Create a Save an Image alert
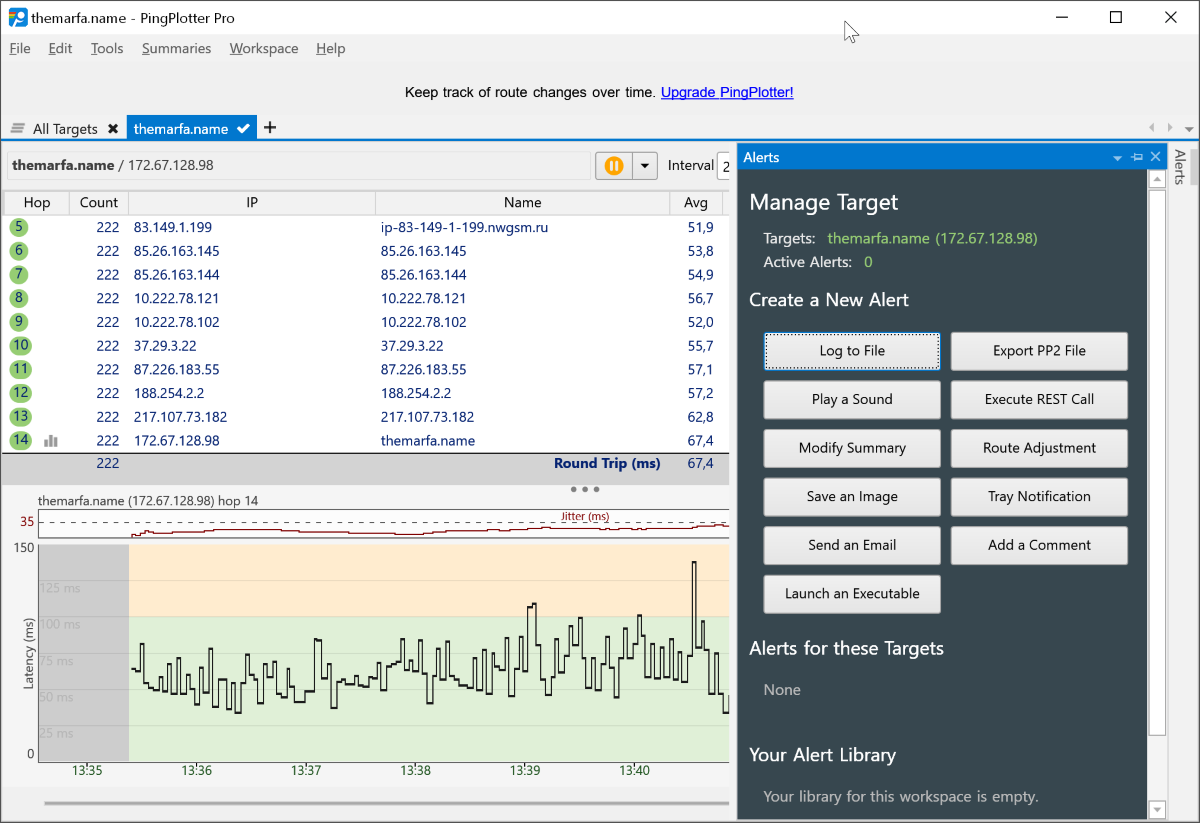Image resolution: width=1200 pixels, height=823 pixels. [x=852, y=497]
